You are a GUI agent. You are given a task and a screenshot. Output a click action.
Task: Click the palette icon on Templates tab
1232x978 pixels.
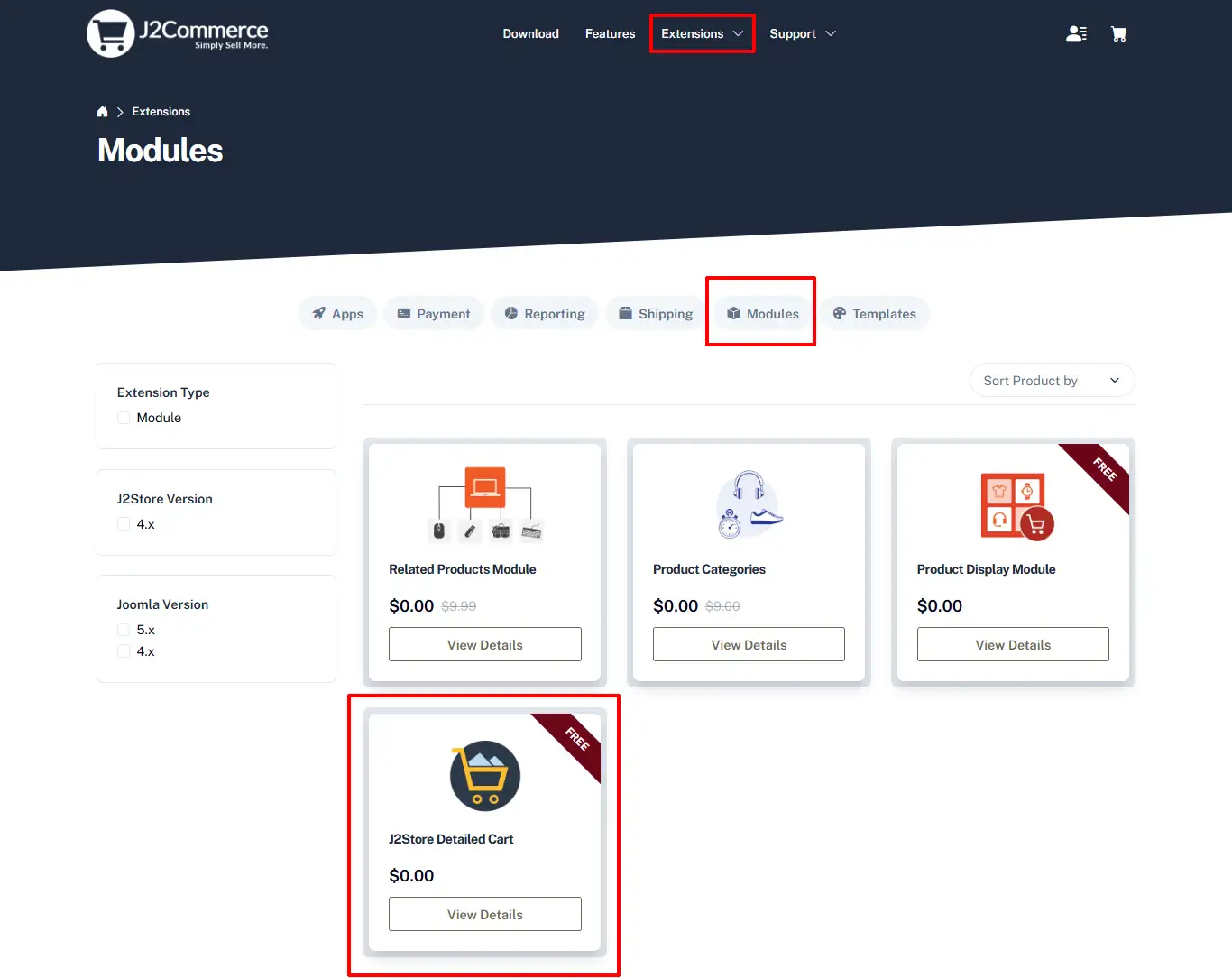click(840, 313)
